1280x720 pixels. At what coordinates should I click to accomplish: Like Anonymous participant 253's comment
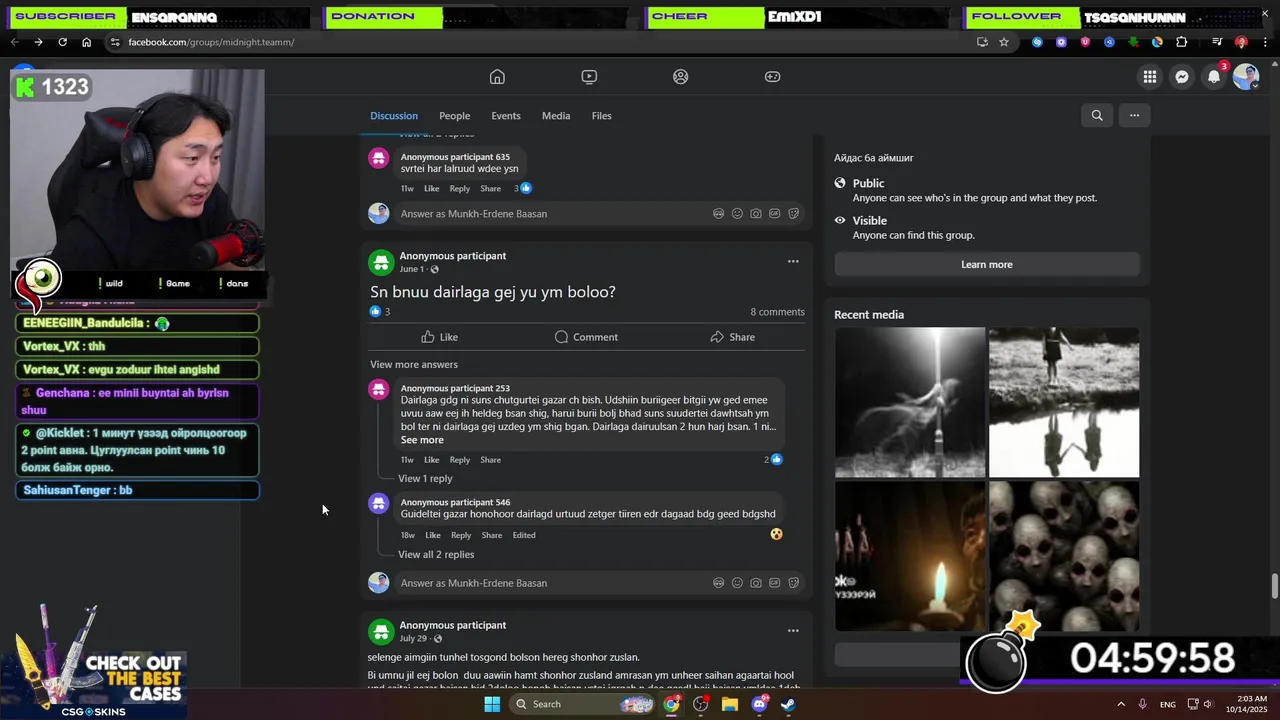point(431,460)
